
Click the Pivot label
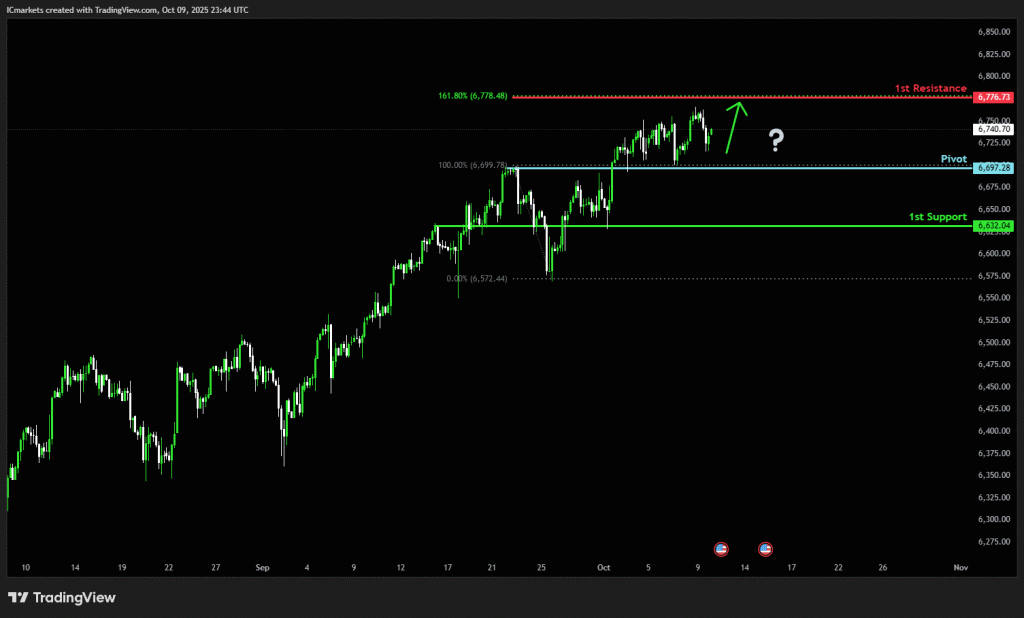pyautogui.click(x=953, y=159)
